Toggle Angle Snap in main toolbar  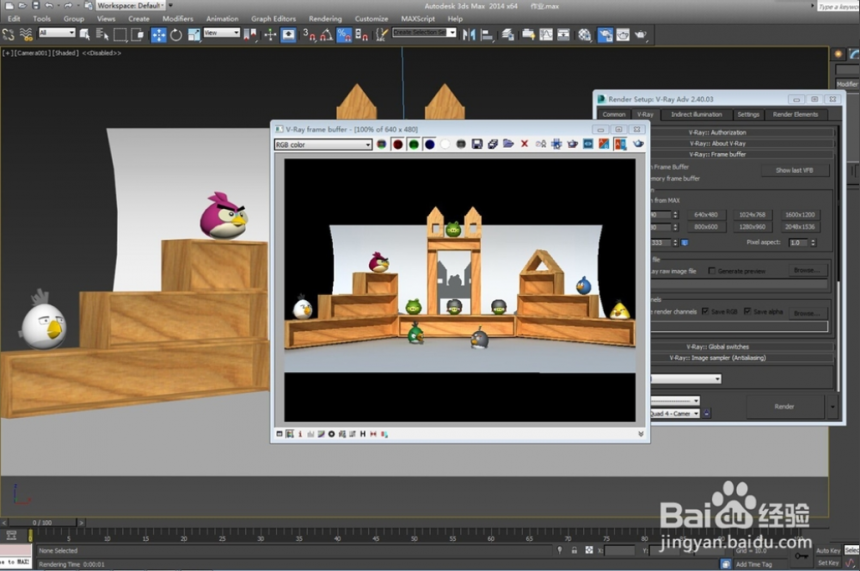point(326,35)
